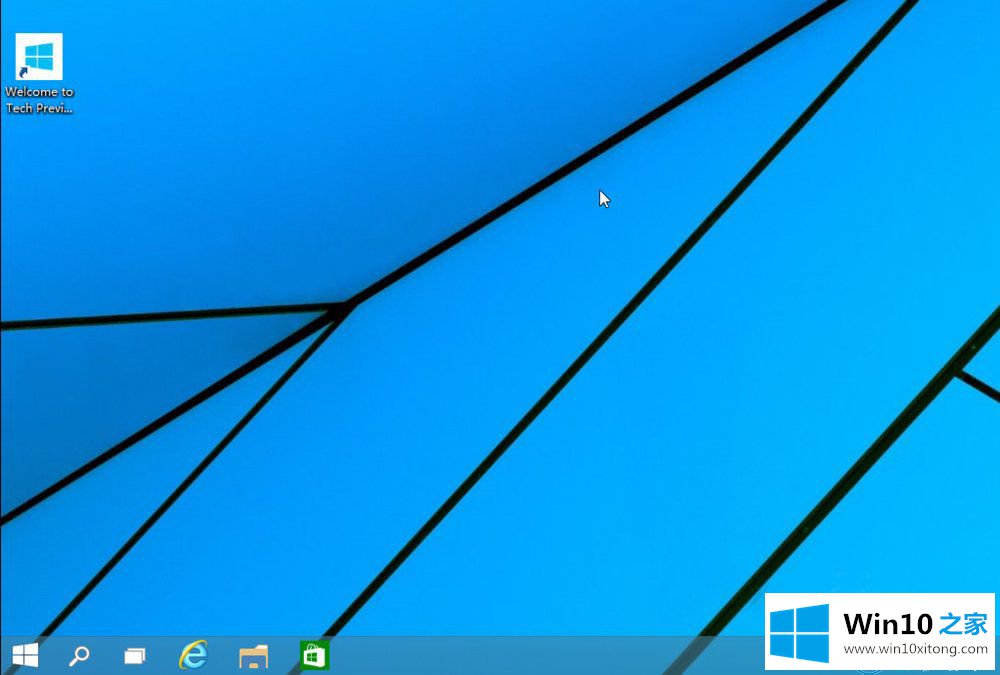Select the pinned Store shopping bag icon
Screen dimensions: 1000x675
point(315,656)
